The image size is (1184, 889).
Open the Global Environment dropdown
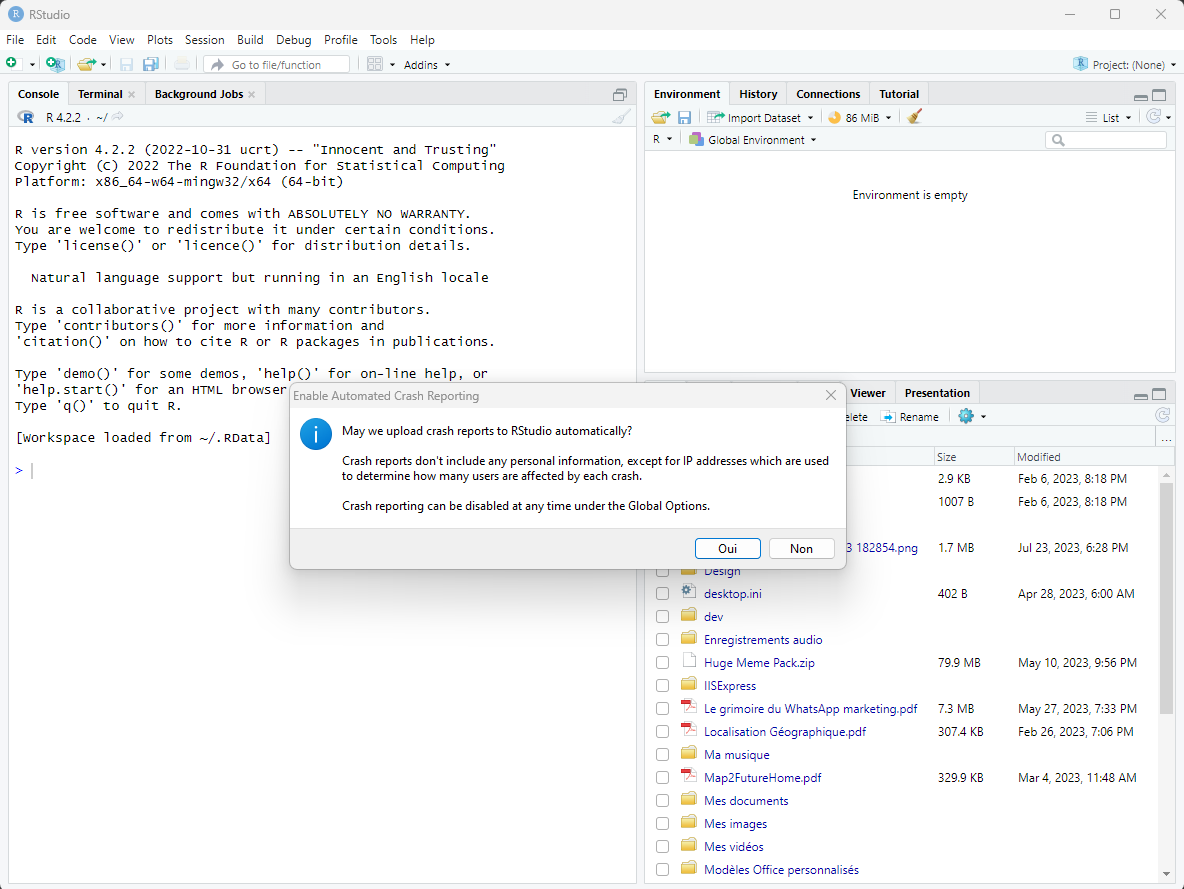click(x=753, y=140)
